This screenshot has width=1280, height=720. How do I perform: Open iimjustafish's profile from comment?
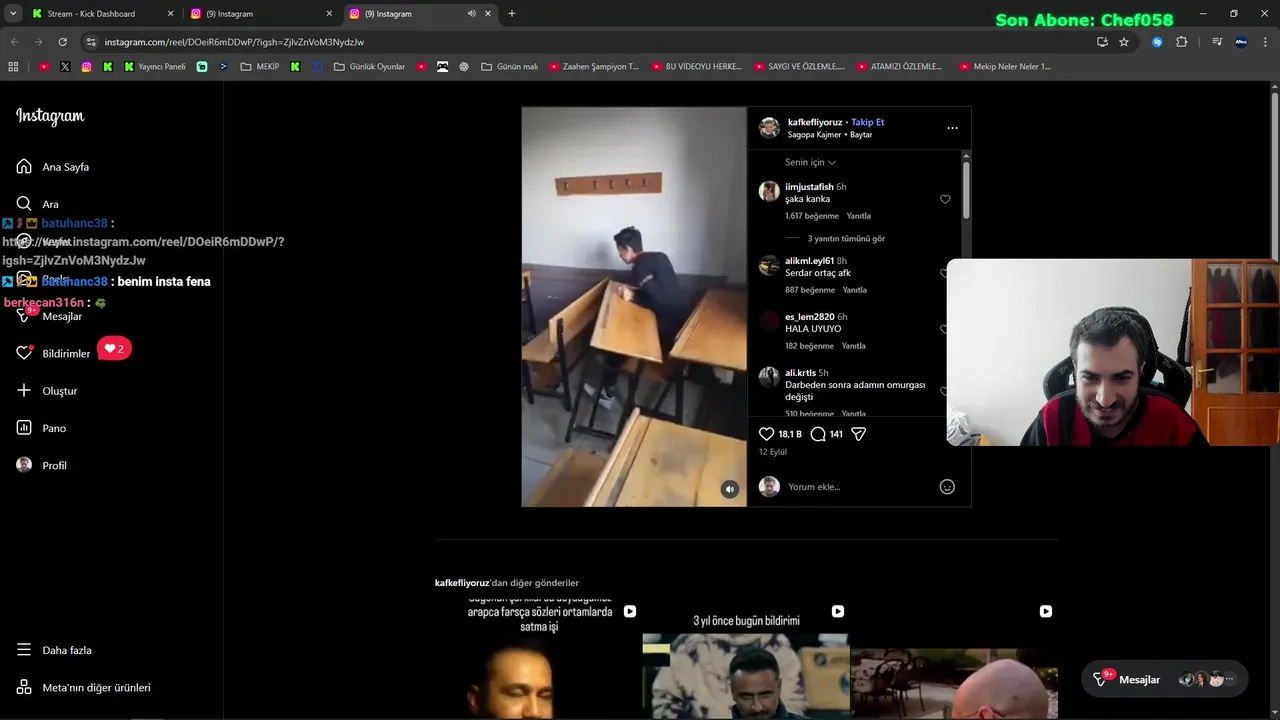[809, 187]
